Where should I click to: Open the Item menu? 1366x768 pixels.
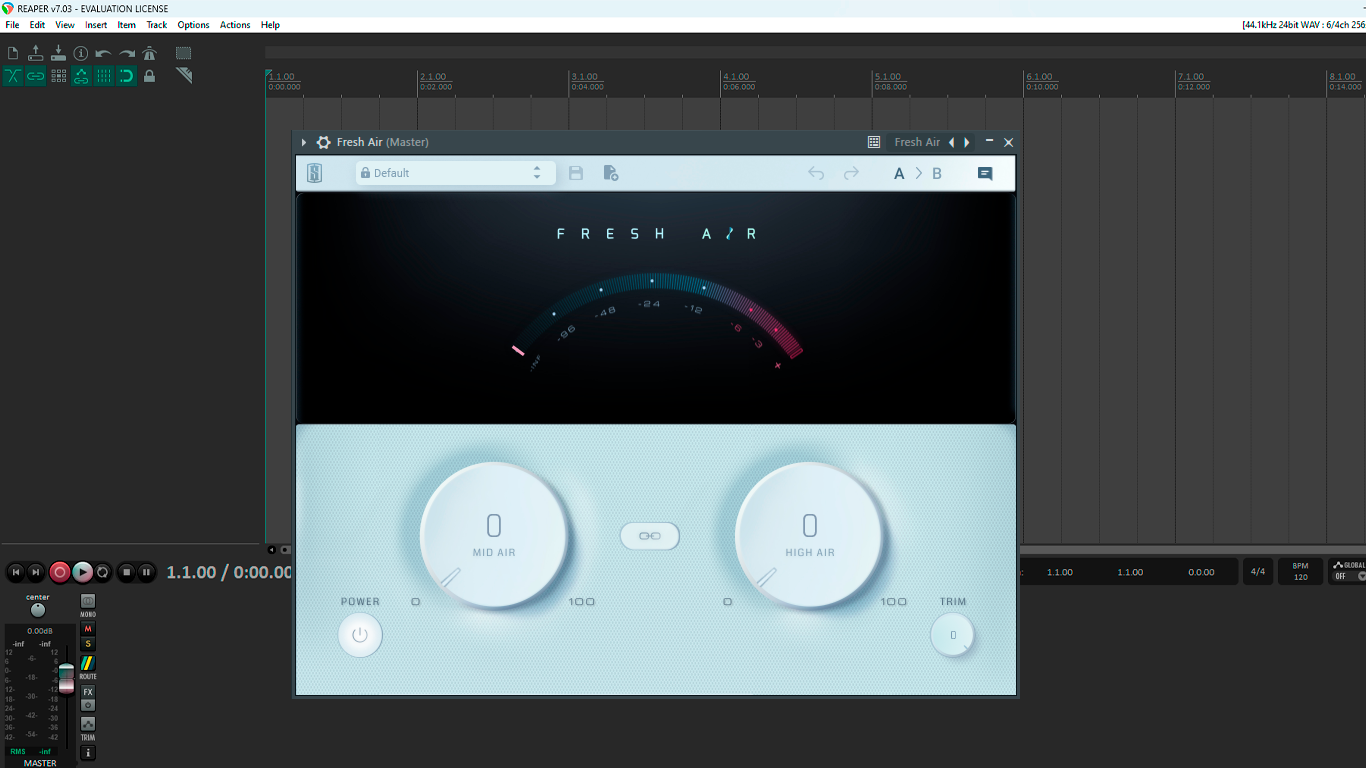[x=127, y=25]
